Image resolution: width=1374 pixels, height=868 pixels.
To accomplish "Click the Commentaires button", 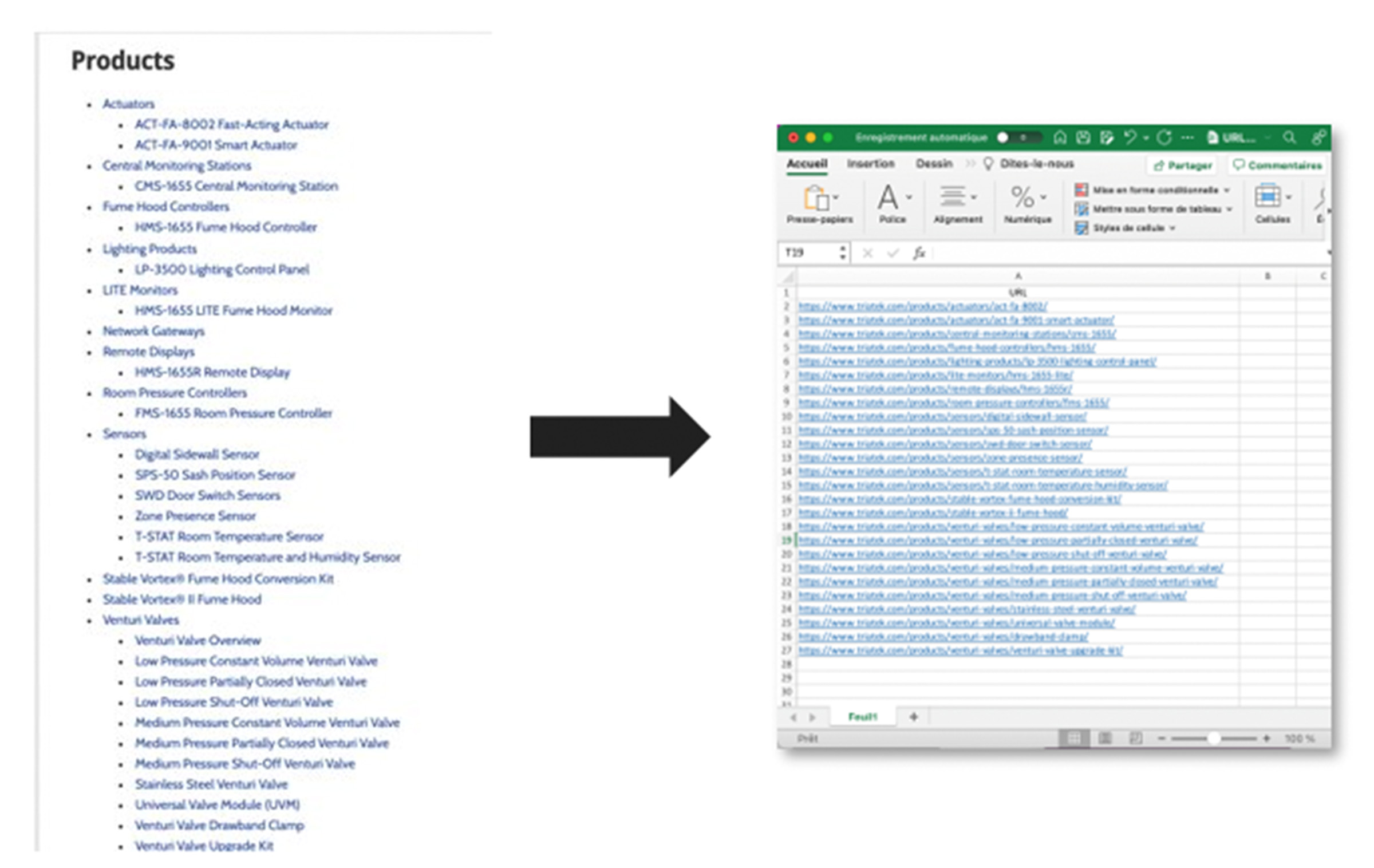I will pyautogui.click(x=1278, y=165).
